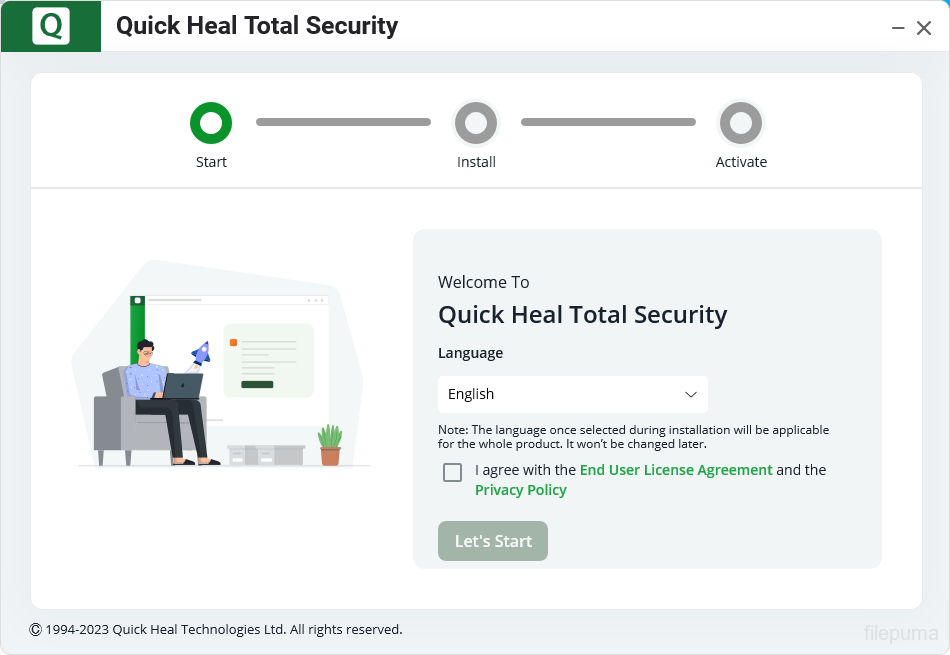Viewport: 950px width, 655px height.
Task: Open the End User License Agreement link
Action: click(676, 470)
